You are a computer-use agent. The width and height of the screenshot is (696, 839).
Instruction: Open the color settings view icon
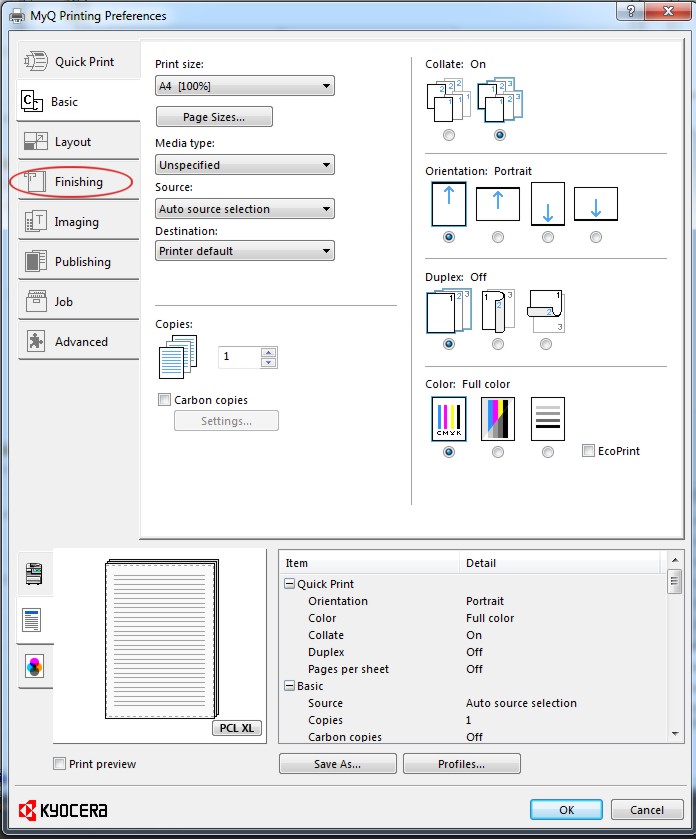(33, 667)
